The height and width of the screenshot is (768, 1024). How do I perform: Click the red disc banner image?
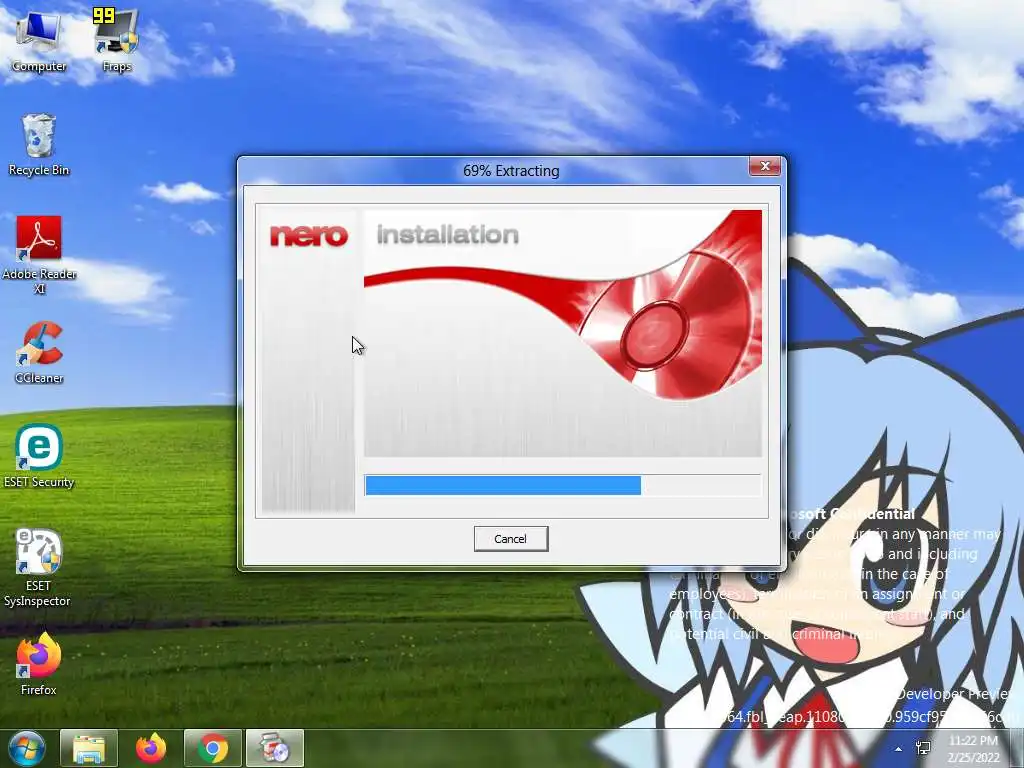[x=563, y=333]
